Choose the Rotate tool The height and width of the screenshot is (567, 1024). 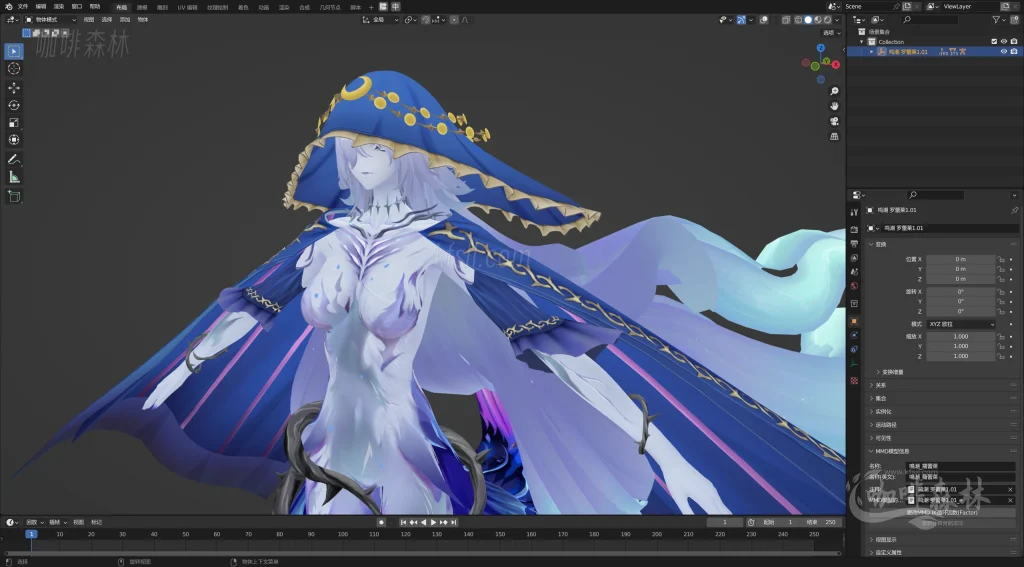point(14,105)
